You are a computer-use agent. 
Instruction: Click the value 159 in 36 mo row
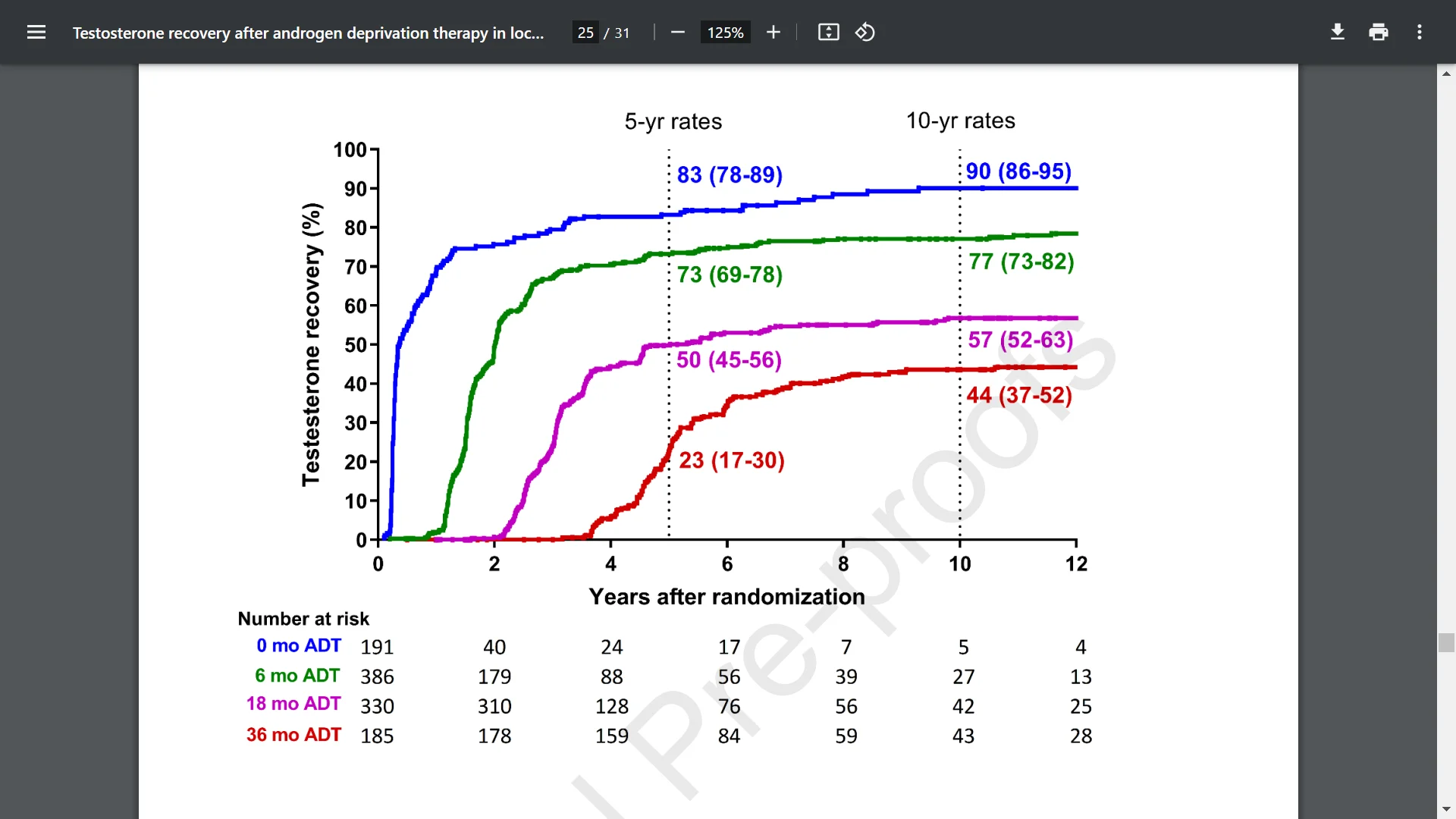tap(612, 736)
